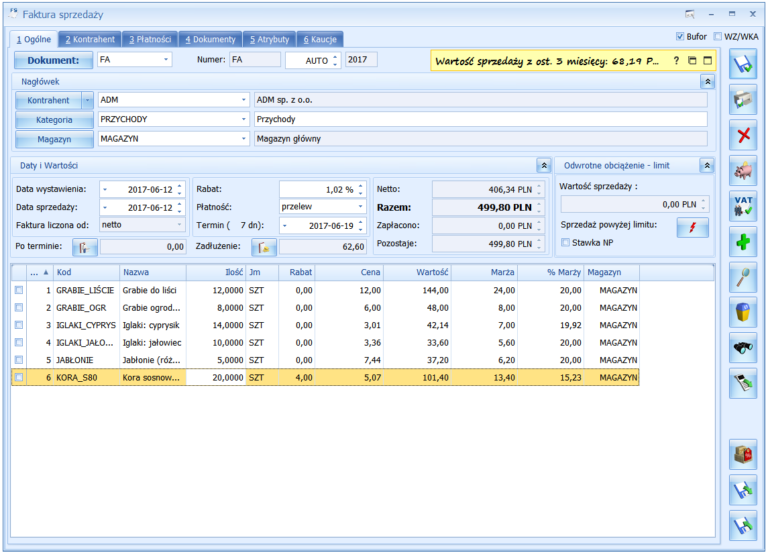Click the Kategoria button
The height and width of the screenshot is (555, 768).
pyautogui.click(x=54, y=120)
